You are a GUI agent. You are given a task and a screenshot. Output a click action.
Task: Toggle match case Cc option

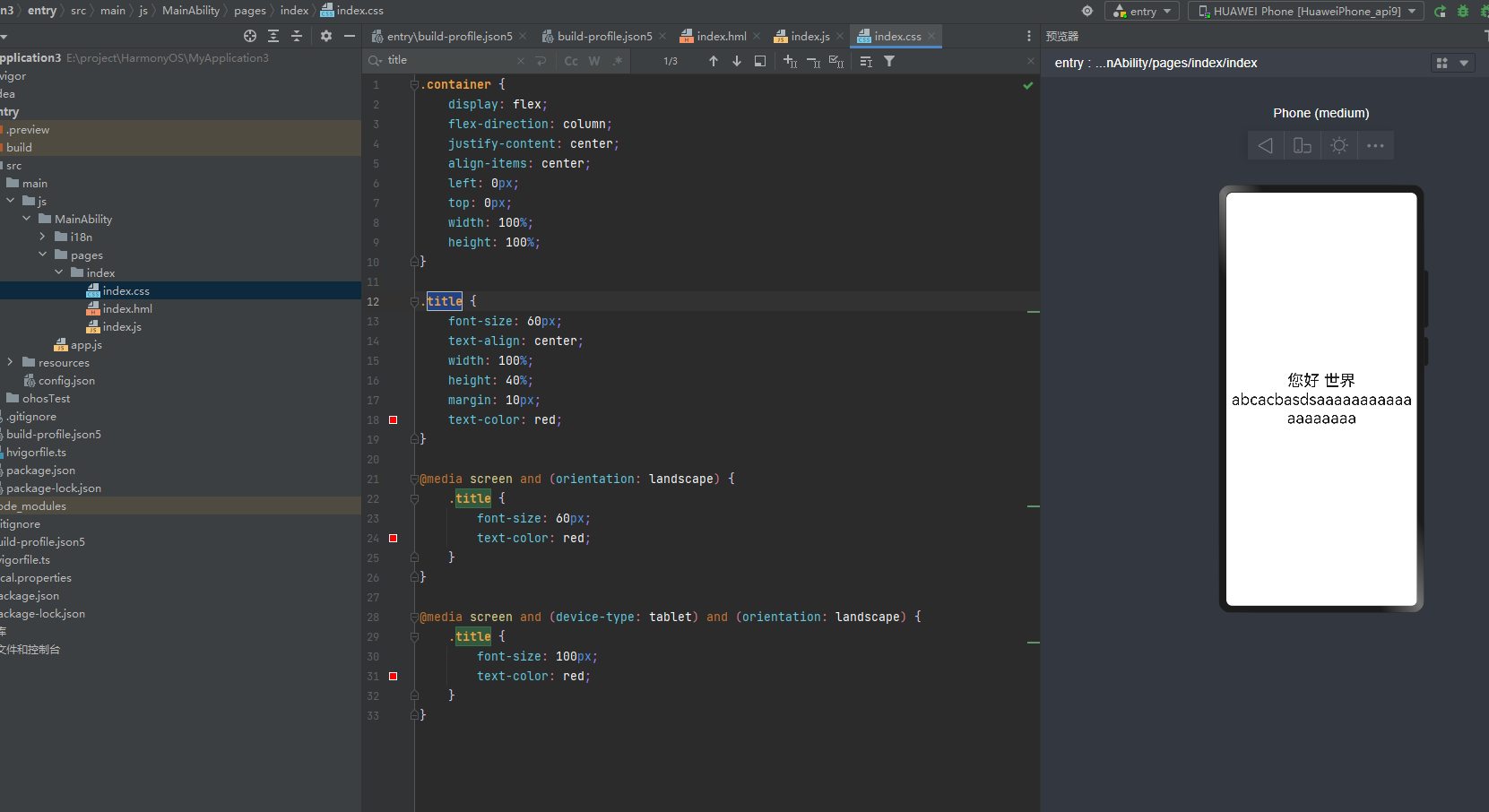click(571, 61)
